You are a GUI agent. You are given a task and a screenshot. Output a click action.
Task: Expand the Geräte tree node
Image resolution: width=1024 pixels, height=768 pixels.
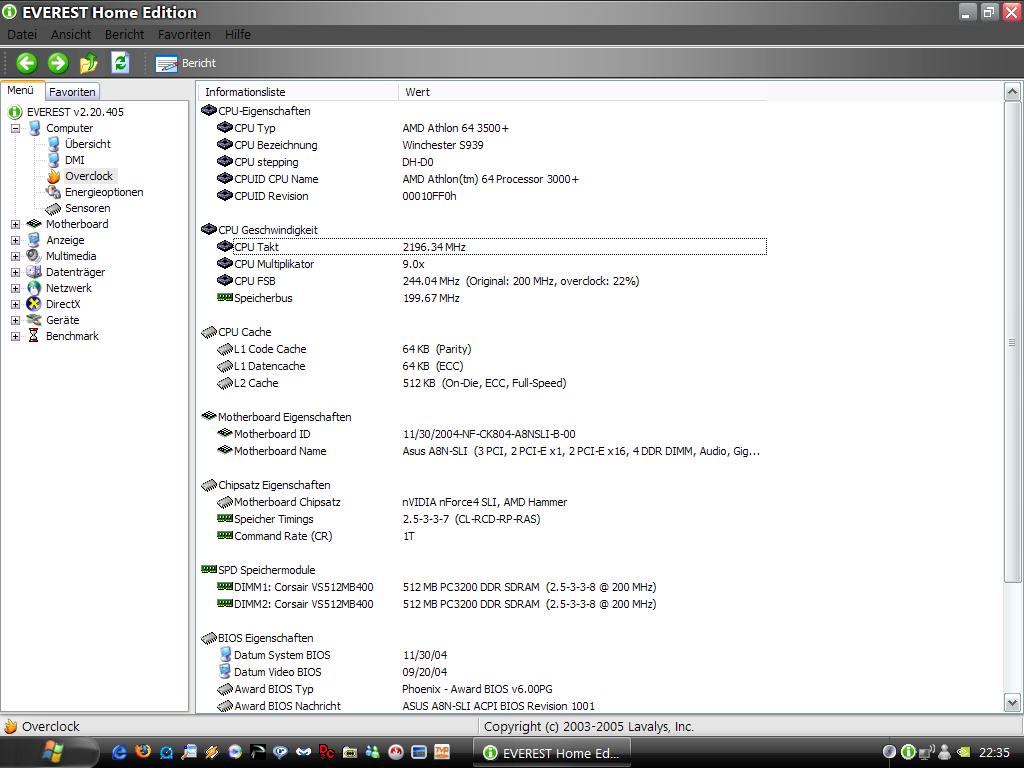click(15, 320)
